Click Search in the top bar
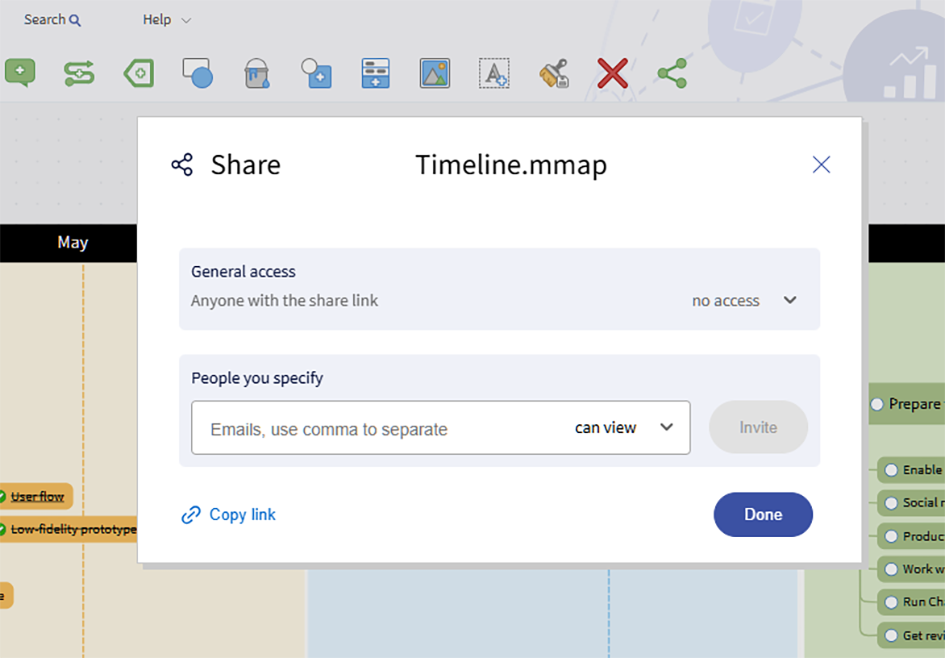This screenshot has height=658, width=945. (x=52, y=19)
